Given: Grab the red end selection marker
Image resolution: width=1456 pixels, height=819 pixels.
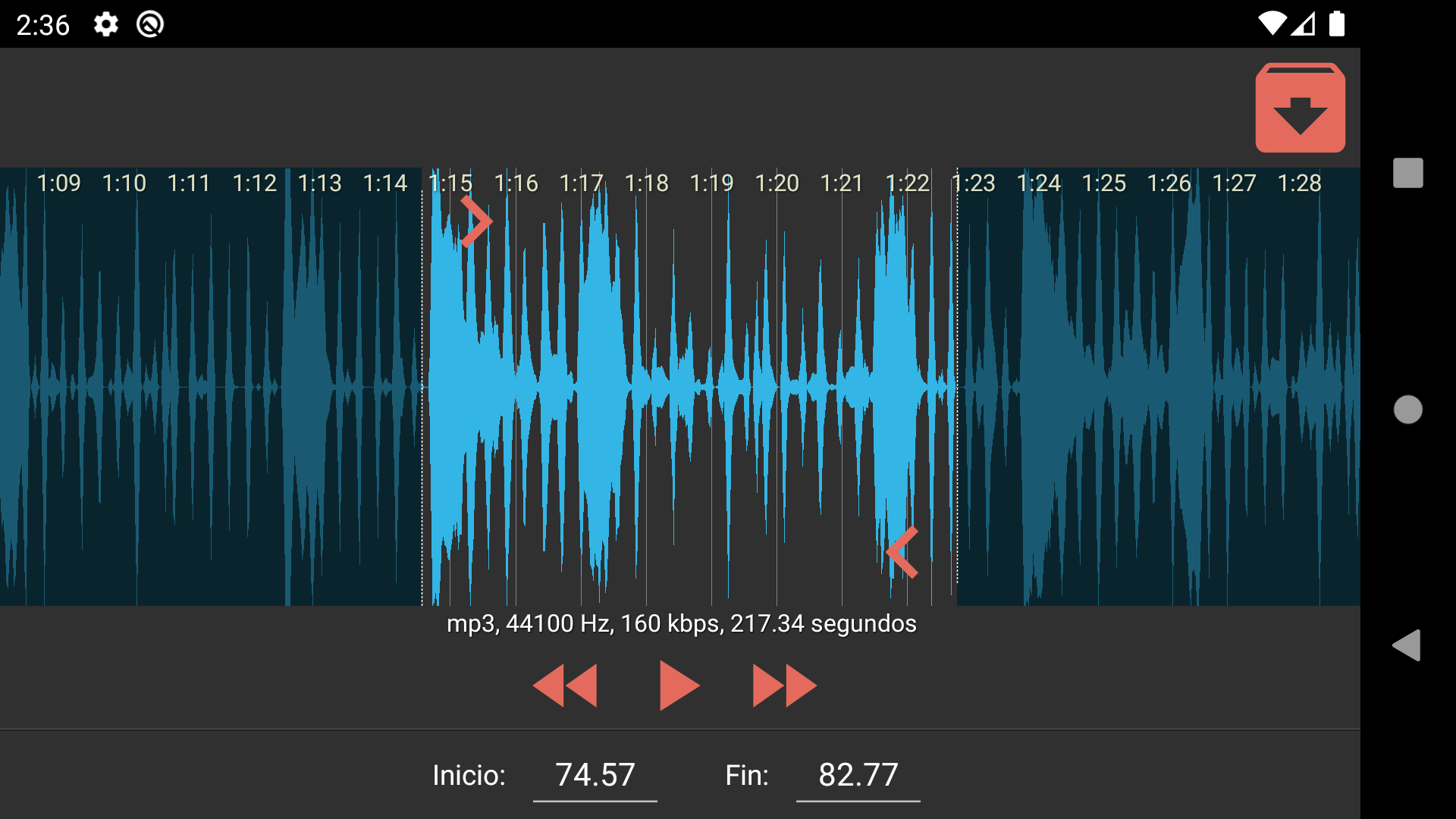Looking at the screenshot, I should pyautogui.click(x=902, y=552).
